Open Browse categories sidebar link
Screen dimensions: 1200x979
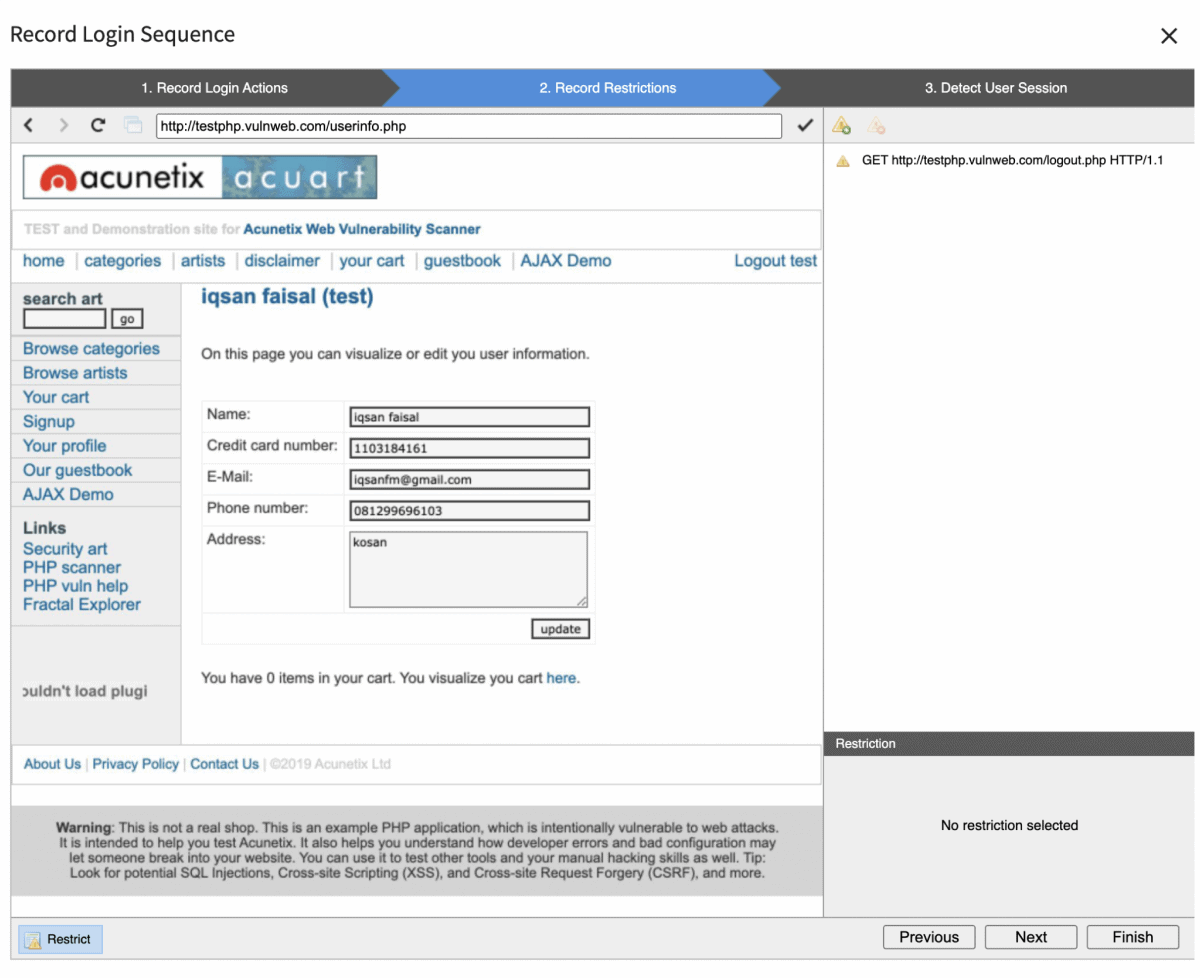pyautogui.click(x=91, y=349)
